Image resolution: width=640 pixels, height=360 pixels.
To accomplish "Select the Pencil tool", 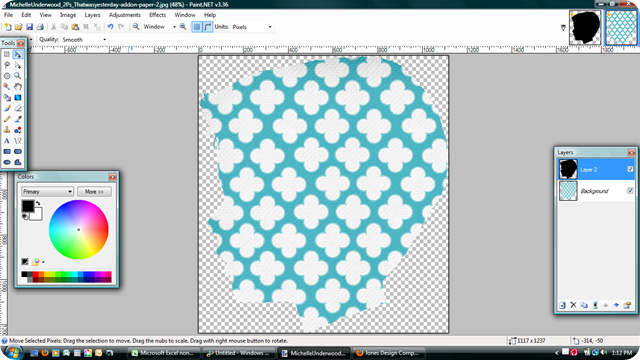I will click(x=7, y=119).
